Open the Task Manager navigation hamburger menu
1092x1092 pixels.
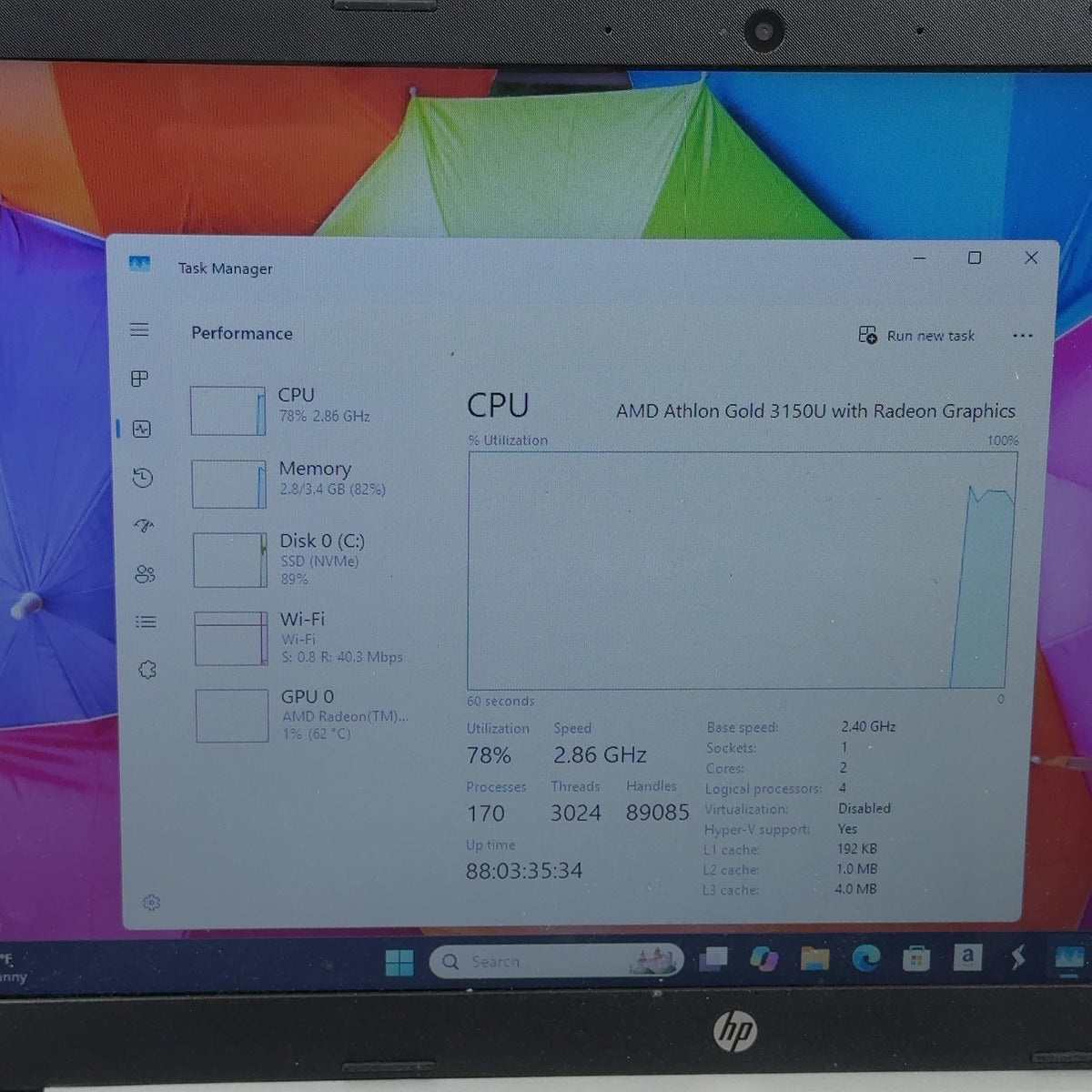[139, 329]
